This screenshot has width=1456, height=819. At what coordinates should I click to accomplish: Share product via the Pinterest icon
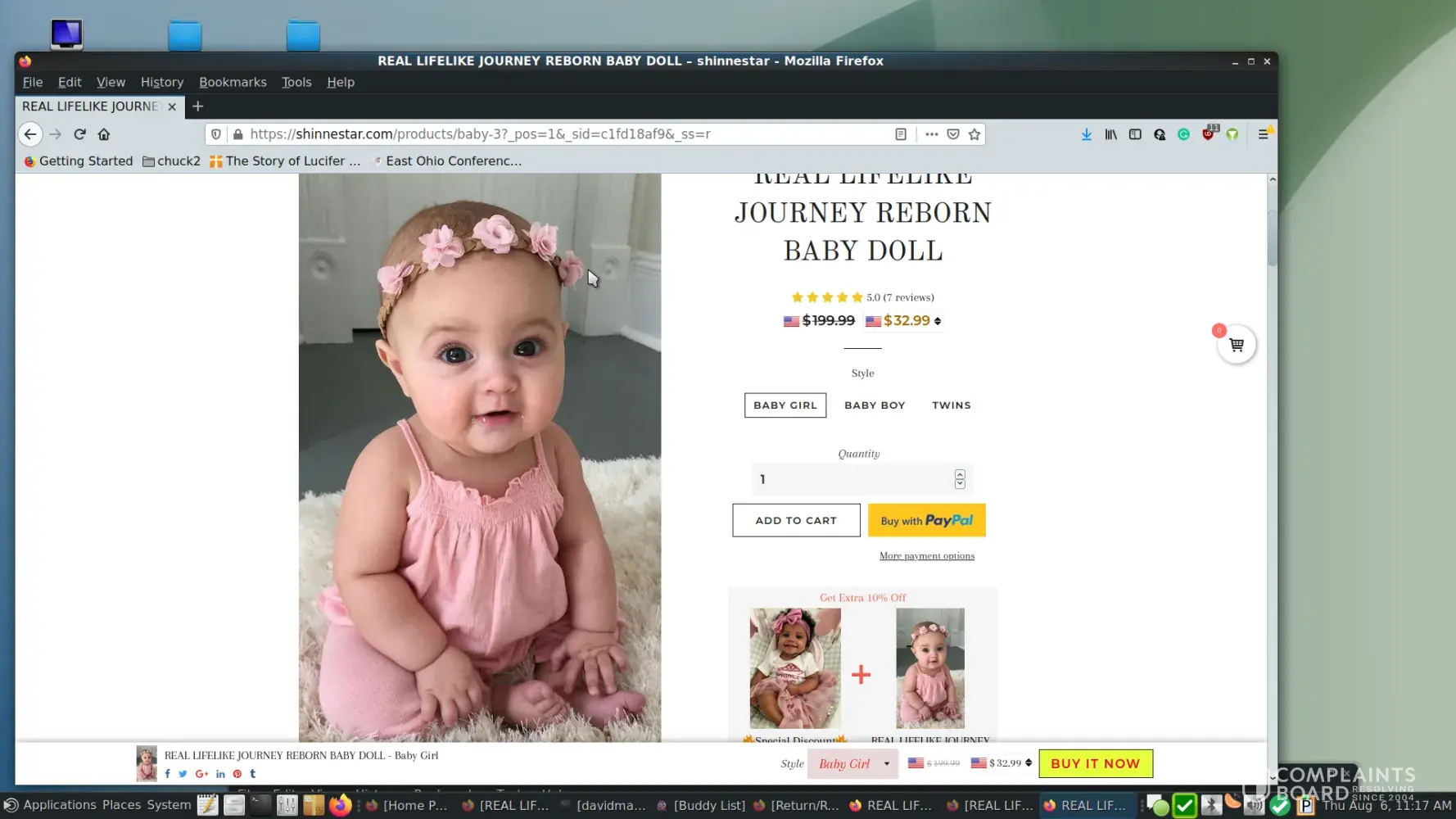pos(237,774)
